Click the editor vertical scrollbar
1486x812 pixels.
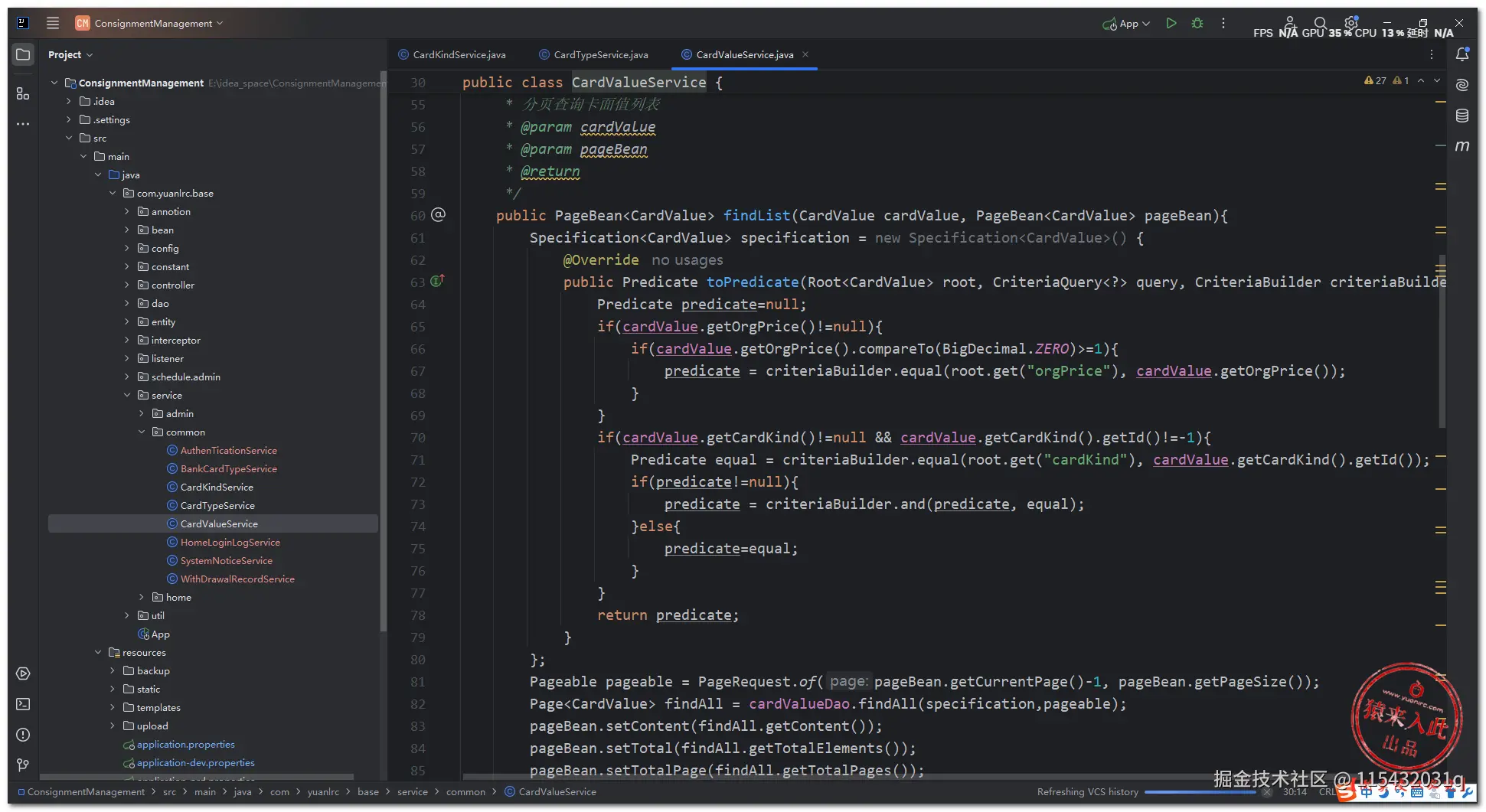(x=1442, y=341)
